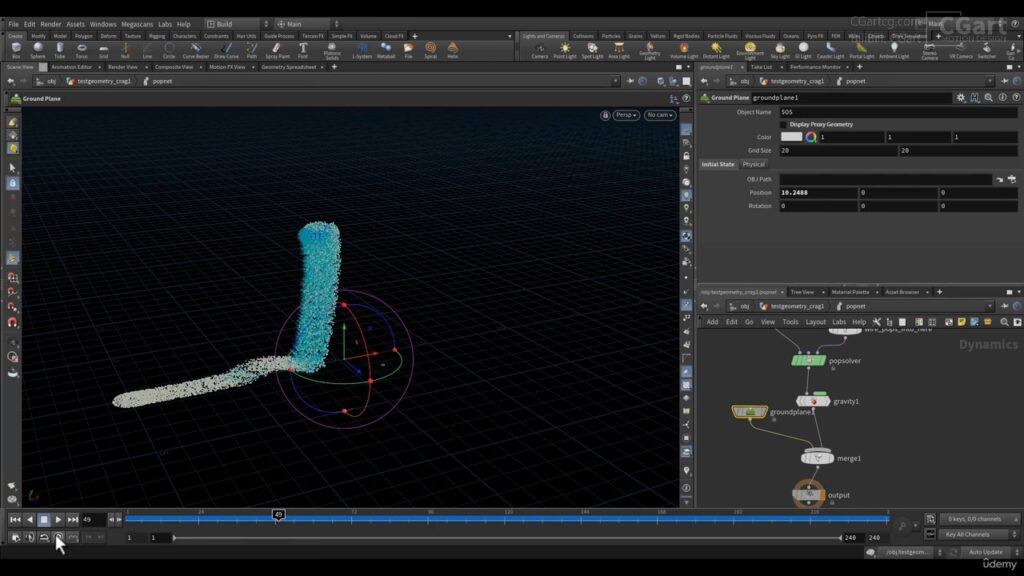Add a Distant Light
This screenshot has height=576, width=1024.
pos(716,50)
